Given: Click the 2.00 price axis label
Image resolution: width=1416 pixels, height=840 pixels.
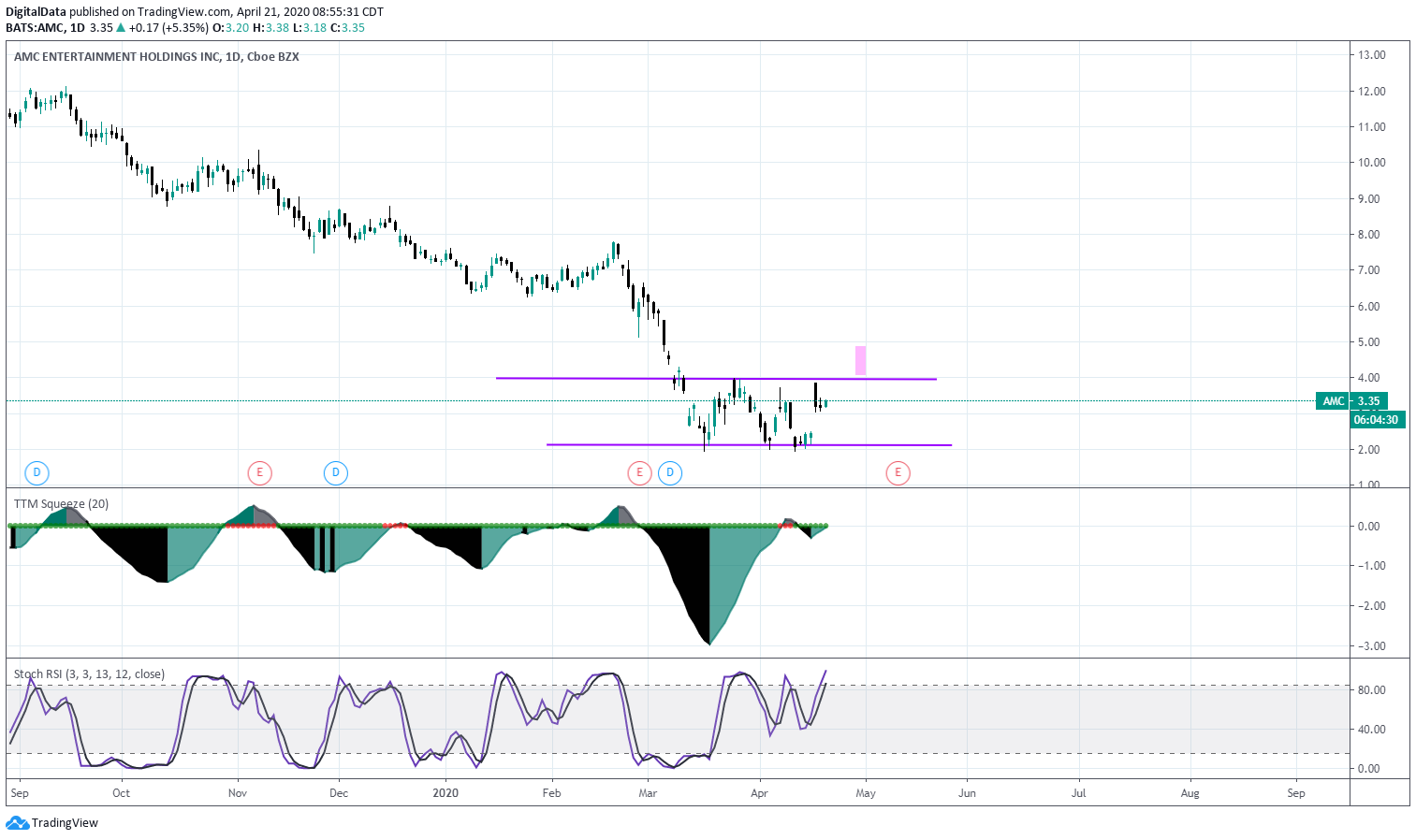Looking at the screenshot, I should (x=1368, y=450).
